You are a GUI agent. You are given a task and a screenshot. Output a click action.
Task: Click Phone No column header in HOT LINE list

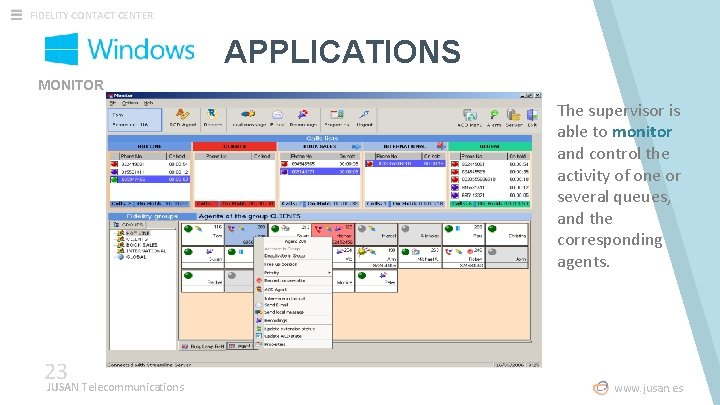(143, 156)
